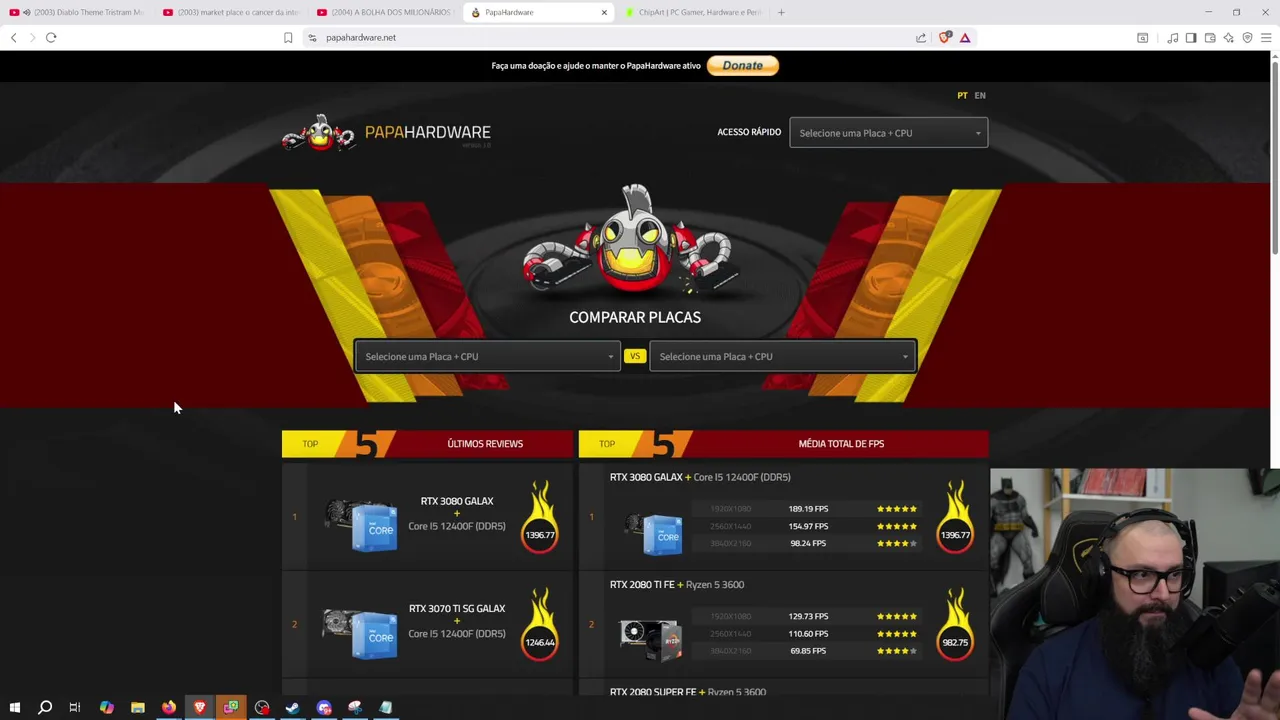Reload the page

point(51,37)
